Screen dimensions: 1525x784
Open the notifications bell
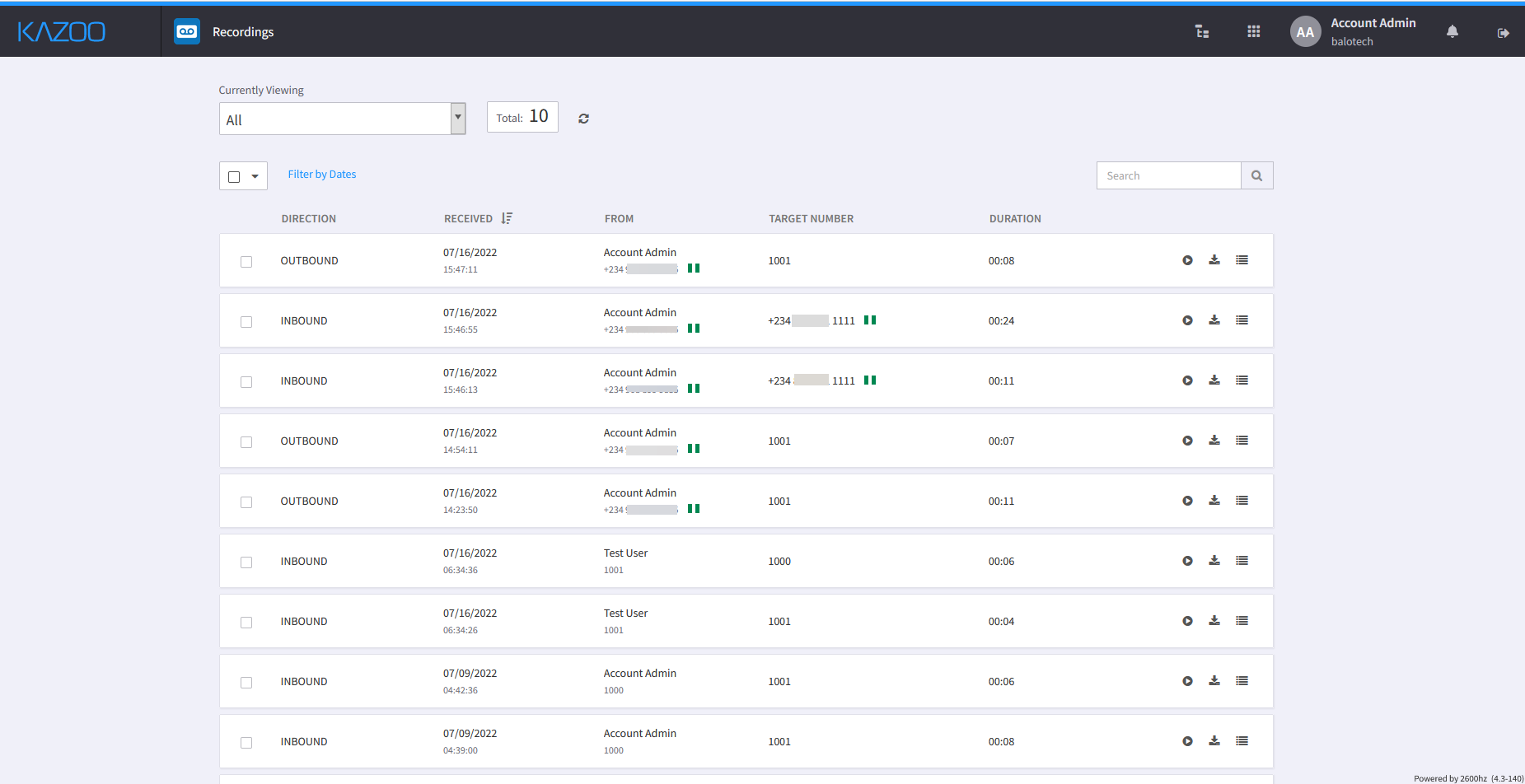tap(1452, 32)
